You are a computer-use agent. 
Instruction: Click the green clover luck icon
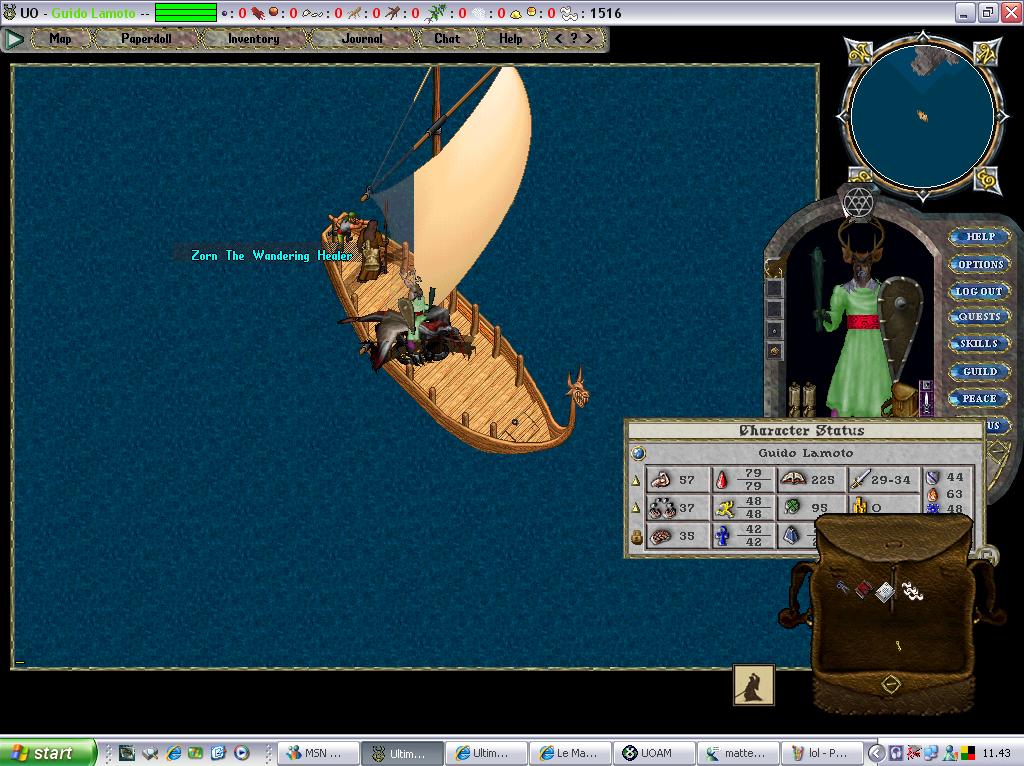click(x=792, y=507)
